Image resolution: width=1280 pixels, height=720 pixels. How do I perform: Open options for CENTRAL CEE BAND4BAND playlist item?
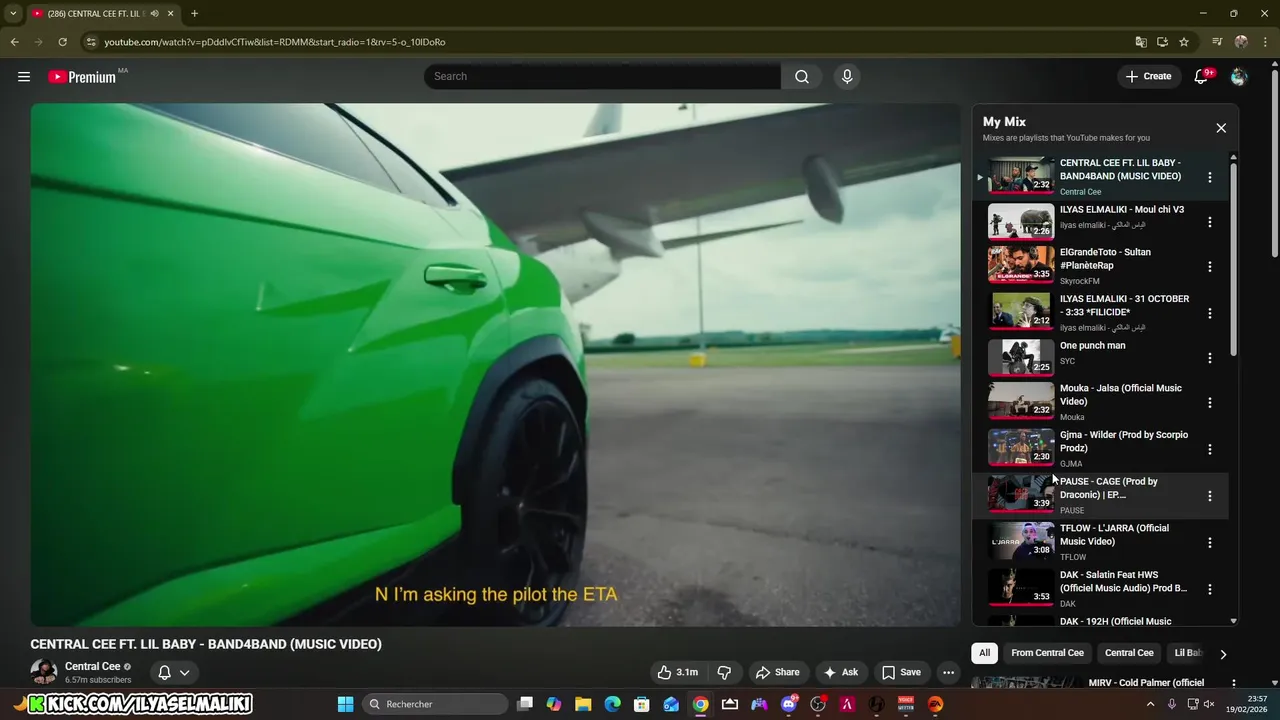click(1209, 177)
